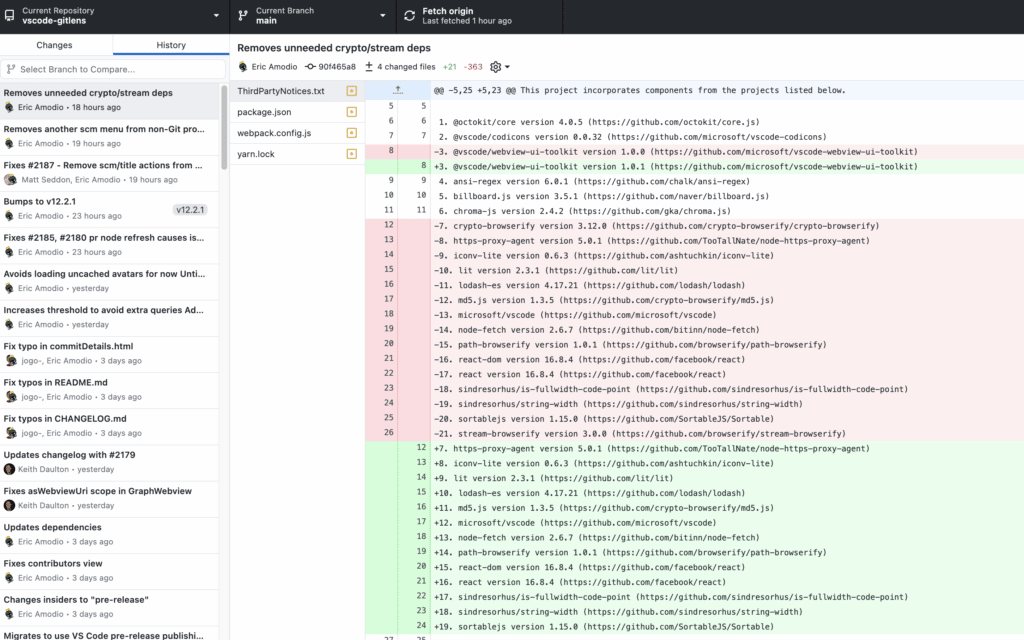Select commit Changes insiders to "pre-release"
The height and width of the screenshot is (640, 1024).
(x=109, y=607)
